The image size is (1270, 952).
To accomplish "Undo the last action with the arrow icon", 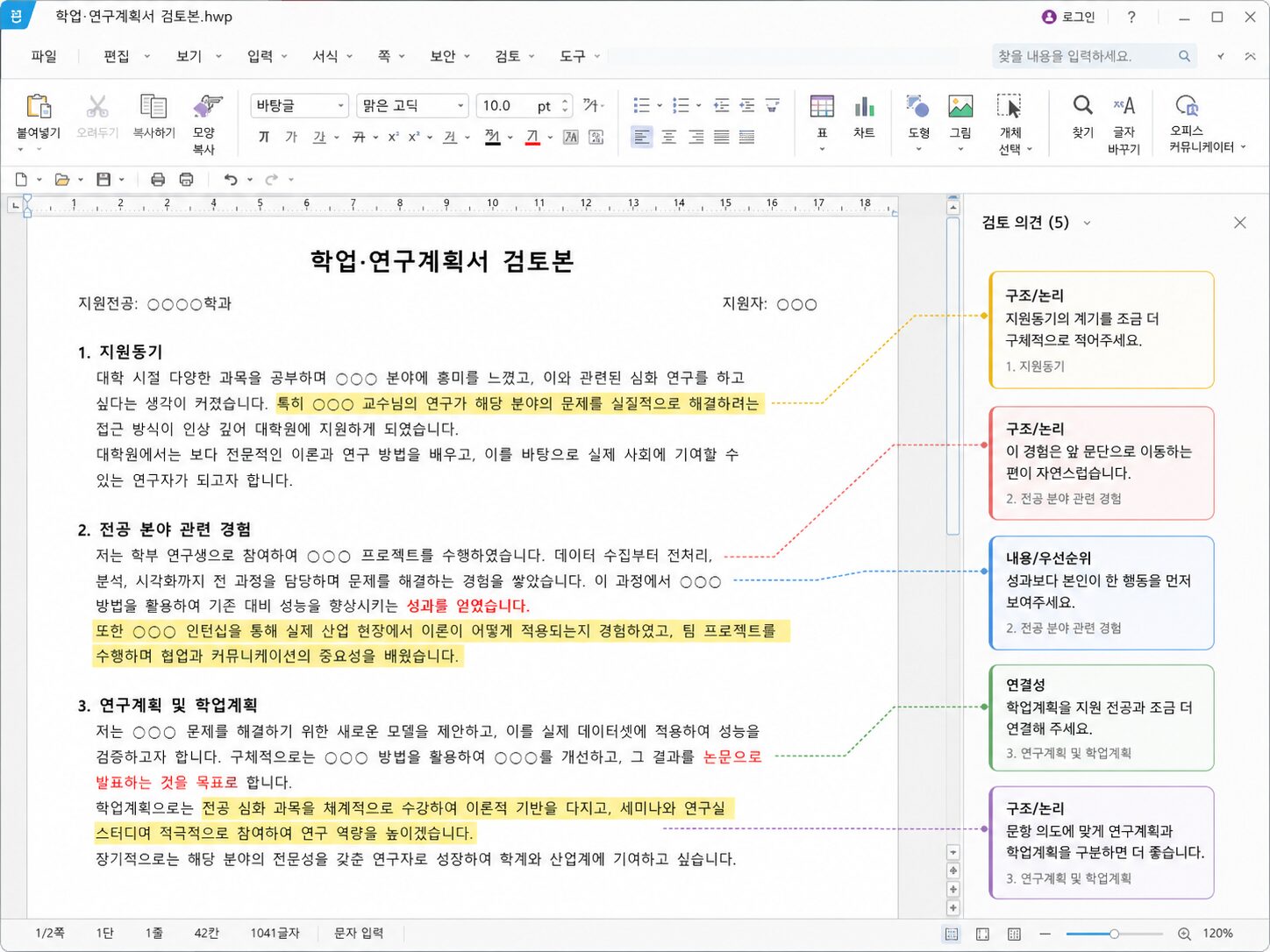I will pyautogui.click(x=231, y=180).
